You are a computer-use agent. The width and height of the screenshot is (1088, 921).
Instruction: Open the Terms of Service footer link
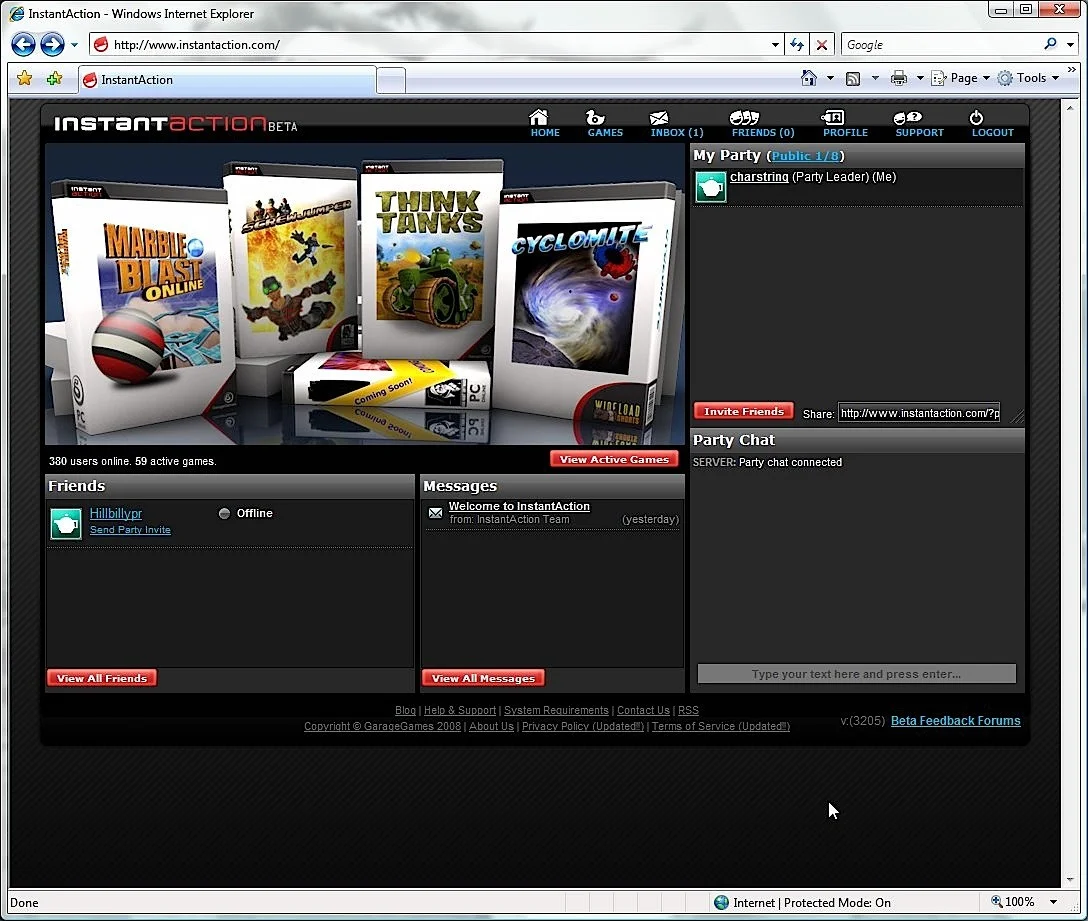pyautogui.click(x=721, y=726)
